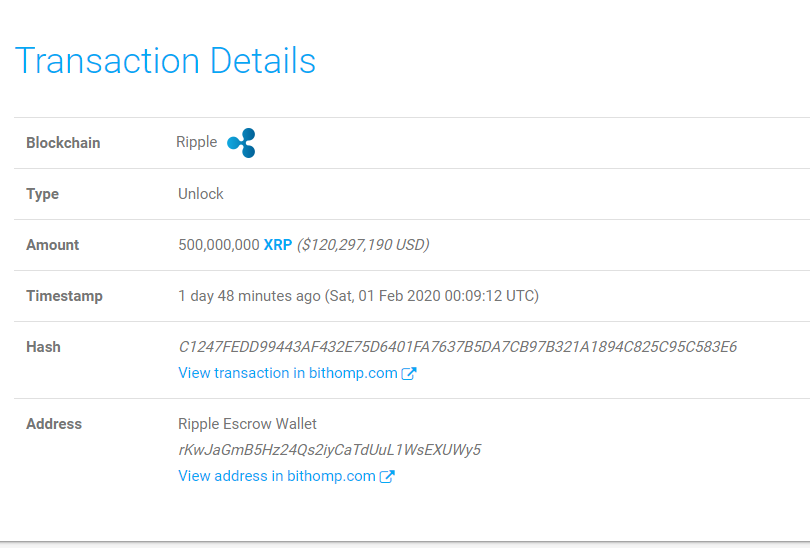Screen dimensions: 810x548
Task: Click external-link icon beside View address
Action: (387, 477)
